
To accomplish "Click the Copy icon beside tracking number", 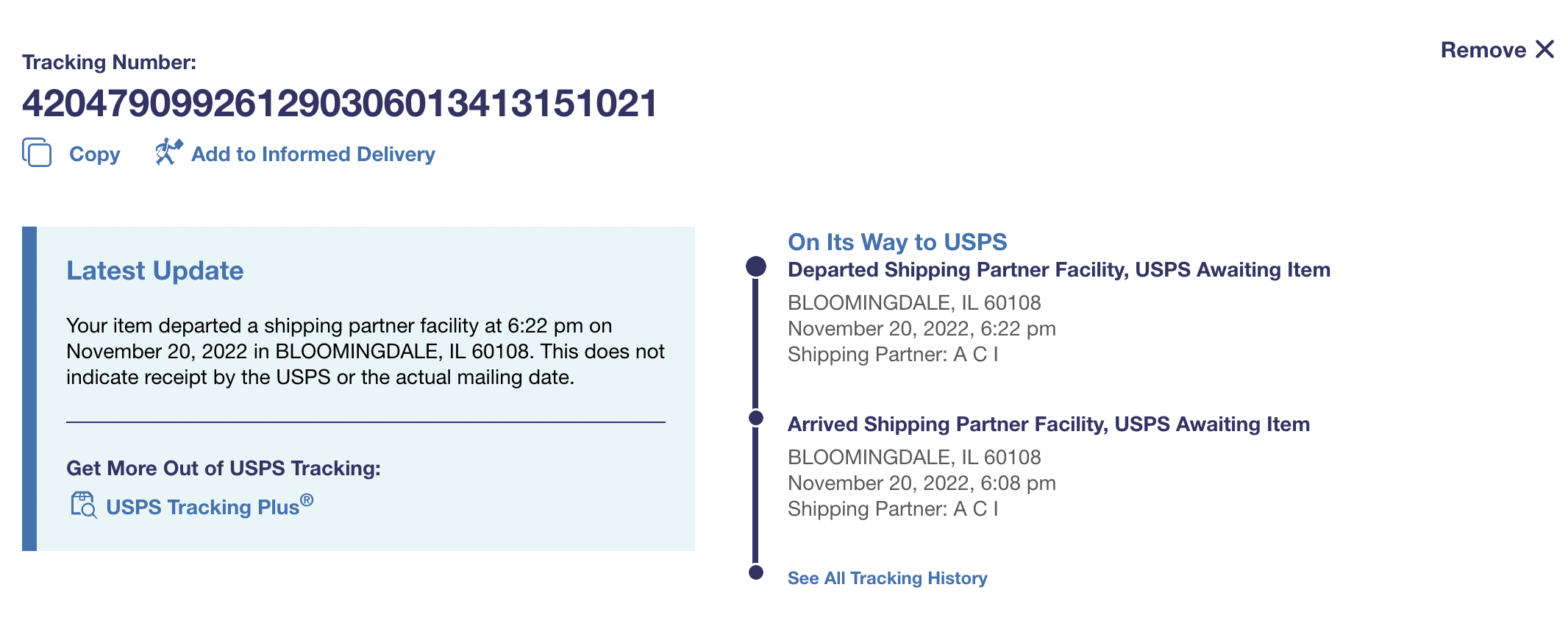I will click(37, 153).
